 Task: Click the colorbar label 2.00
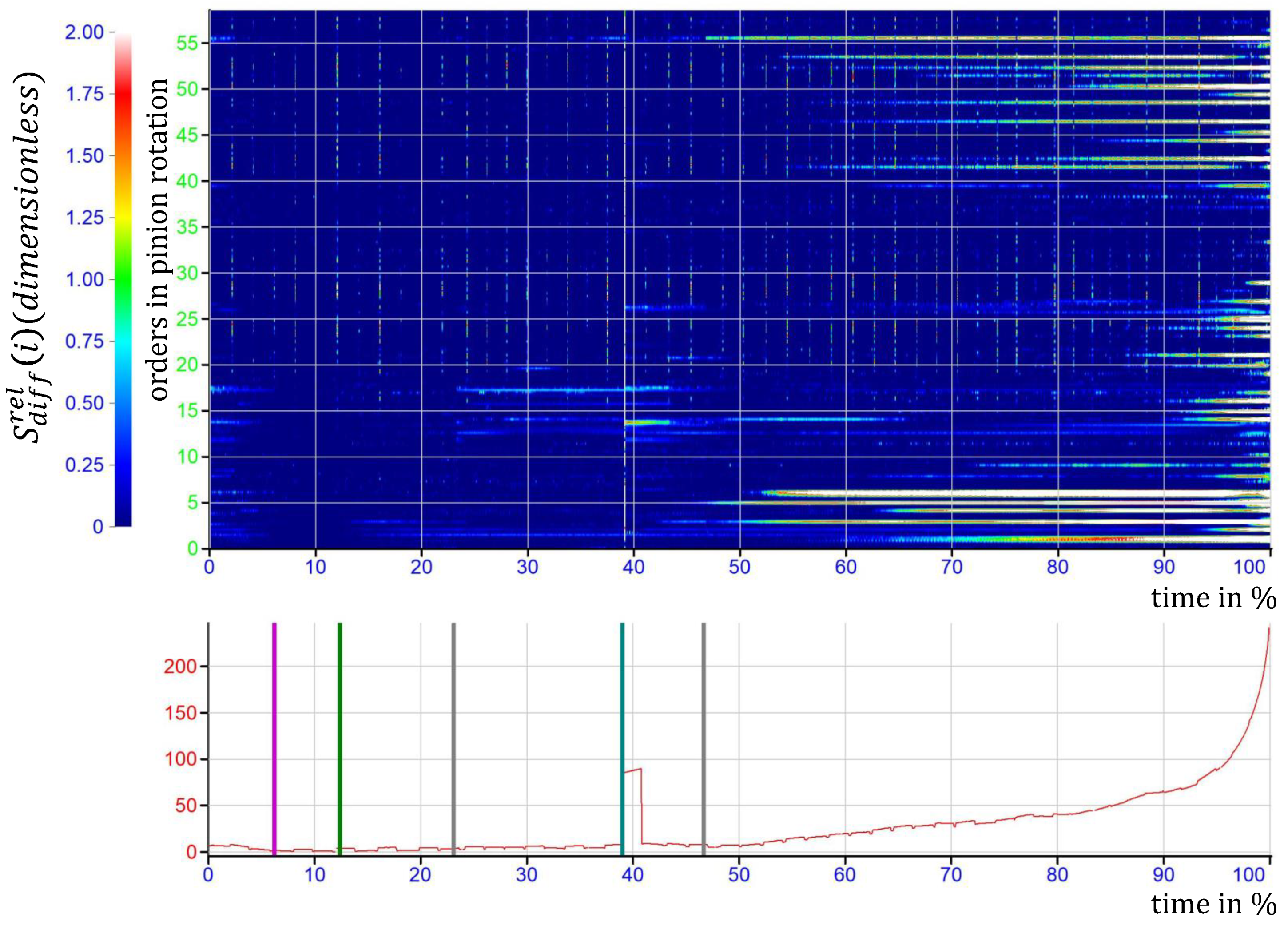click(x=84, y=32)
